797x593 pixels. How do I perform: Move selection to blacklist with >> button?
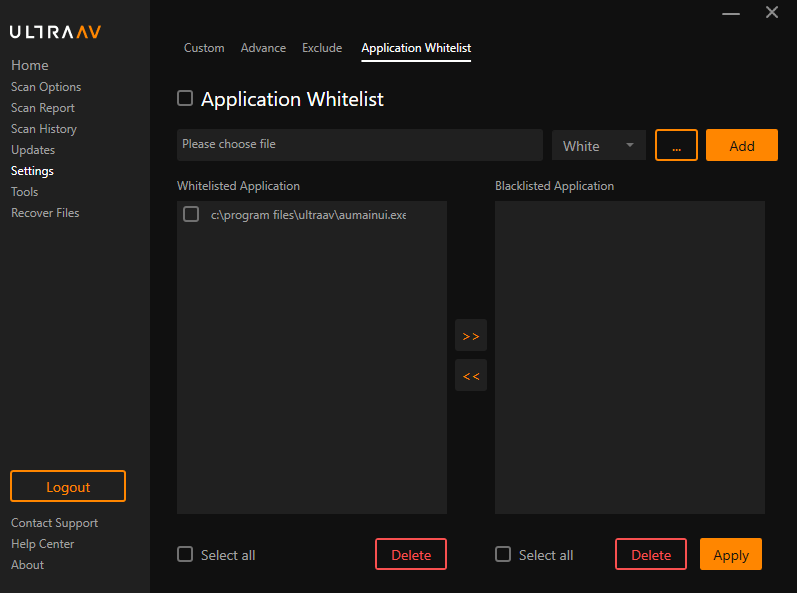[471, 335]
